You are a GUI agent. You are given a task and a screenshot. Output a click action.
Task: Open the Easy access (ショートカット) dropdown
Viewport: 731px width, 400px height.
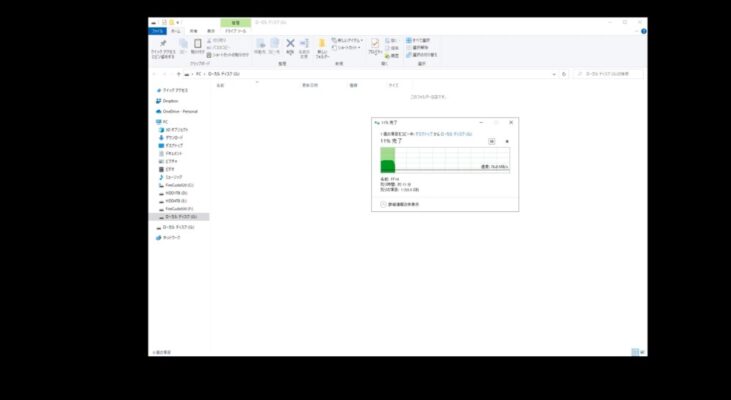[x=346, y=48]
